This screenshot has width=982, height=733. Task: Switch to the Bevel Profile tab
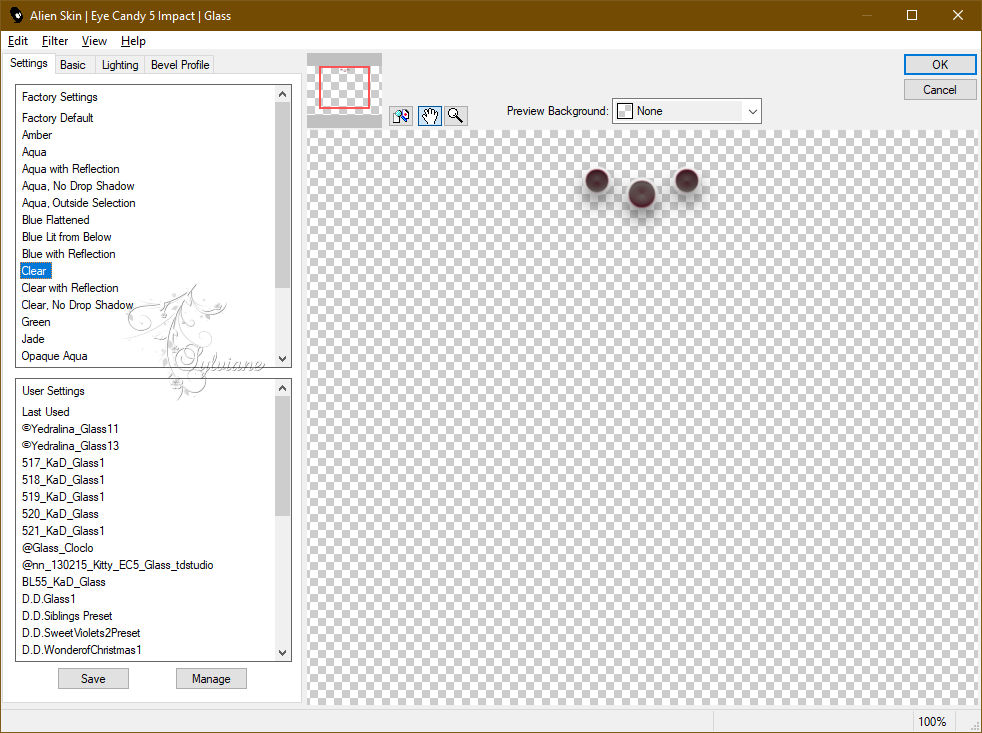click(x=180, y=65)
